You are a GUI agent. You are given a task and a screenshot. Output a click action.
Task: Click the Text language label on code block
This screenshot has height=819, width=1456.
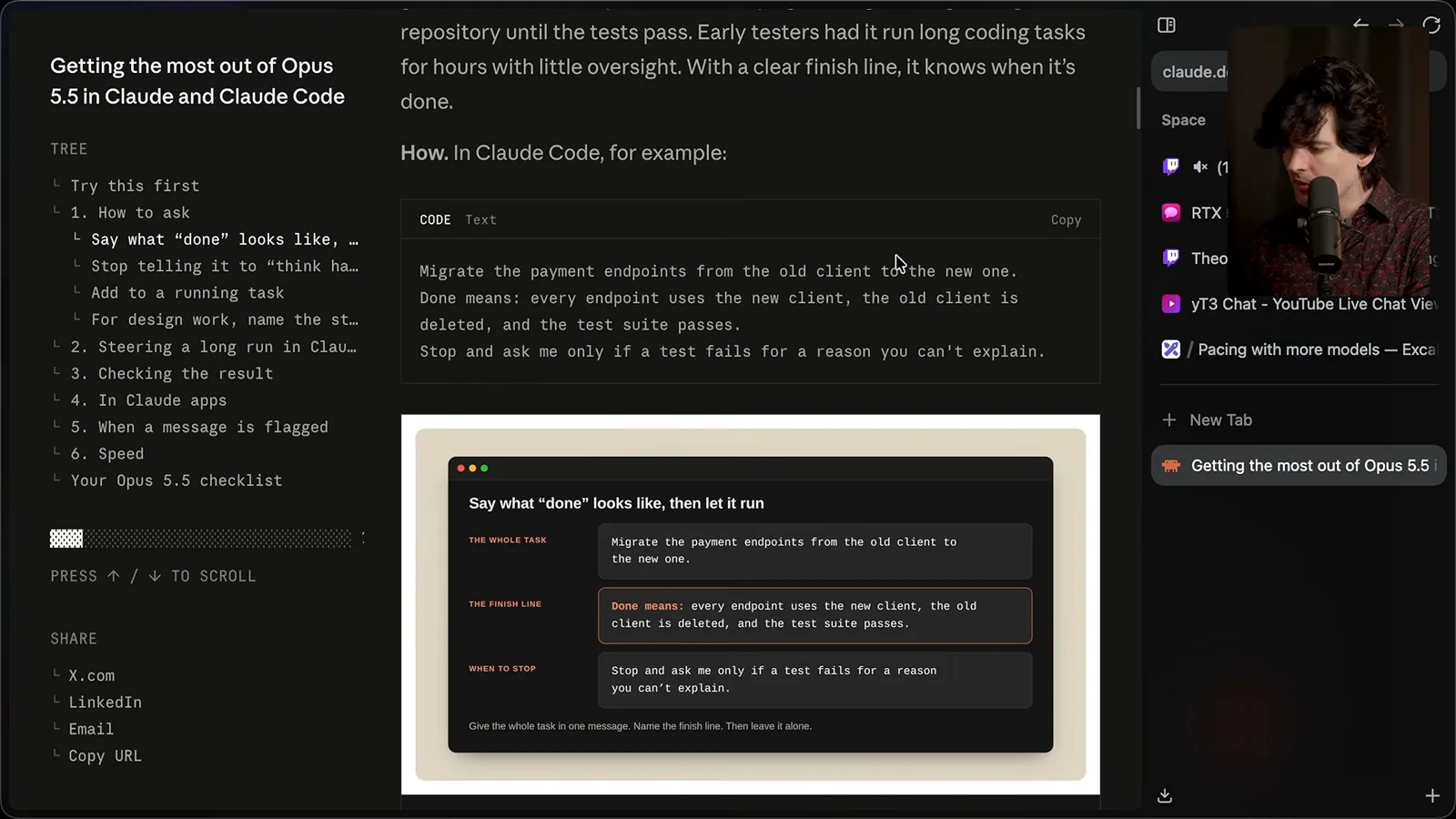[x=480, y=220]
